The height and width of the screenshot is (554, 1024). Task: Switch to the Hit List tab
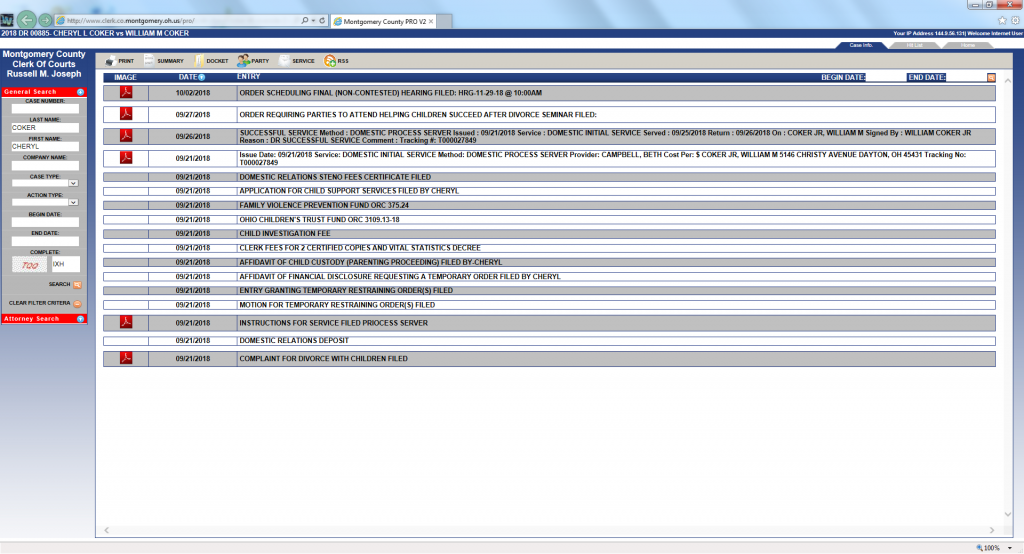pyautogui.click(x=914, y=45)
